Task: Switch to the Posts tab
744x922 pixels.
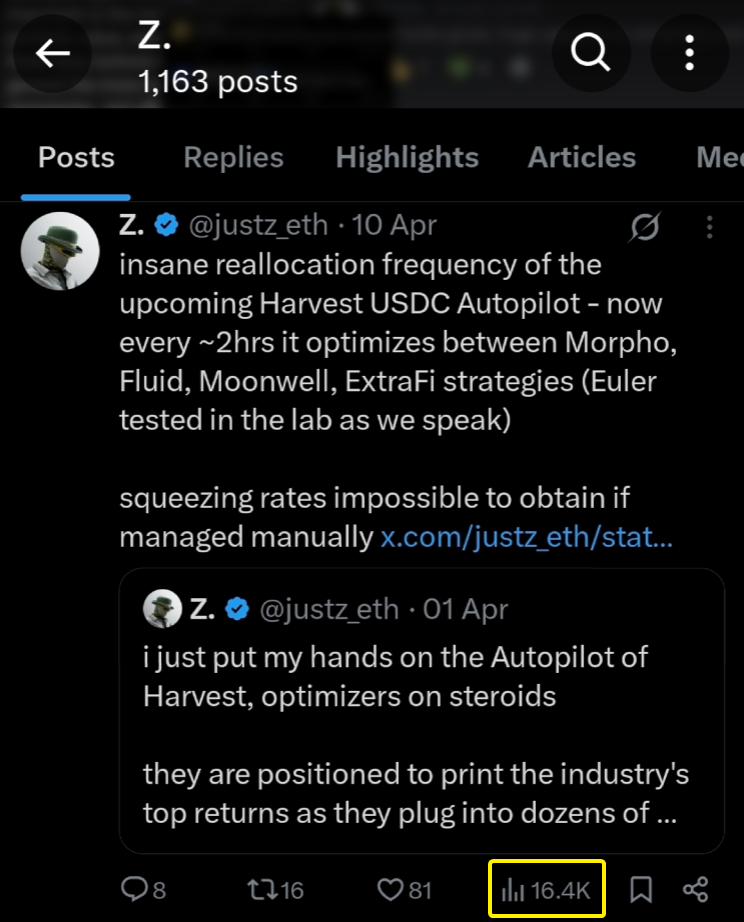Action: click(76, 157)
